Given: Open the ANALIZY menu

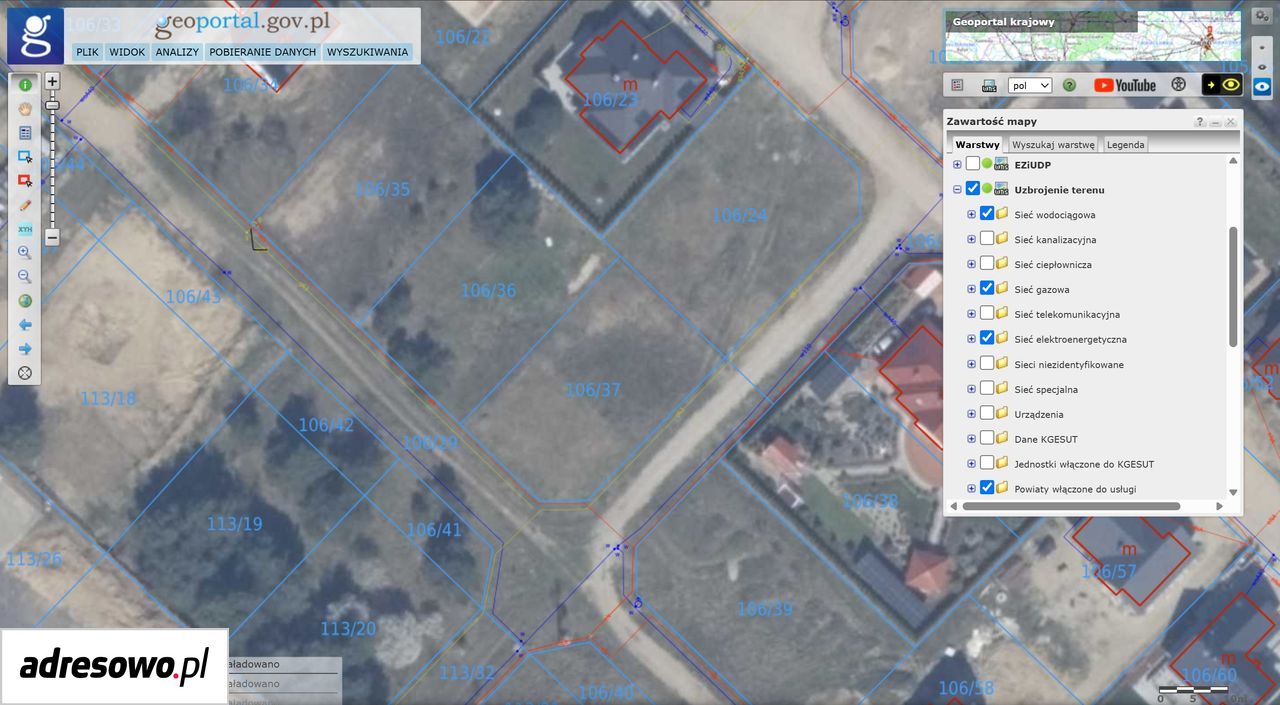Looking at the screenshot, I should (177, 52).
